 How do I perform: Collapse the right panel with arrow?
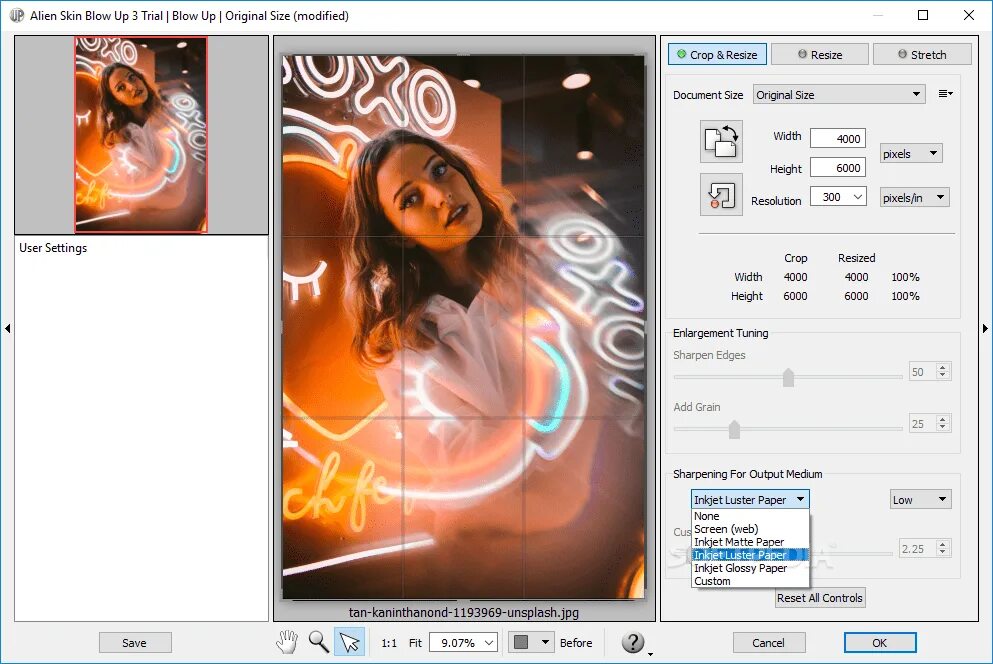(x=985, y=328)
